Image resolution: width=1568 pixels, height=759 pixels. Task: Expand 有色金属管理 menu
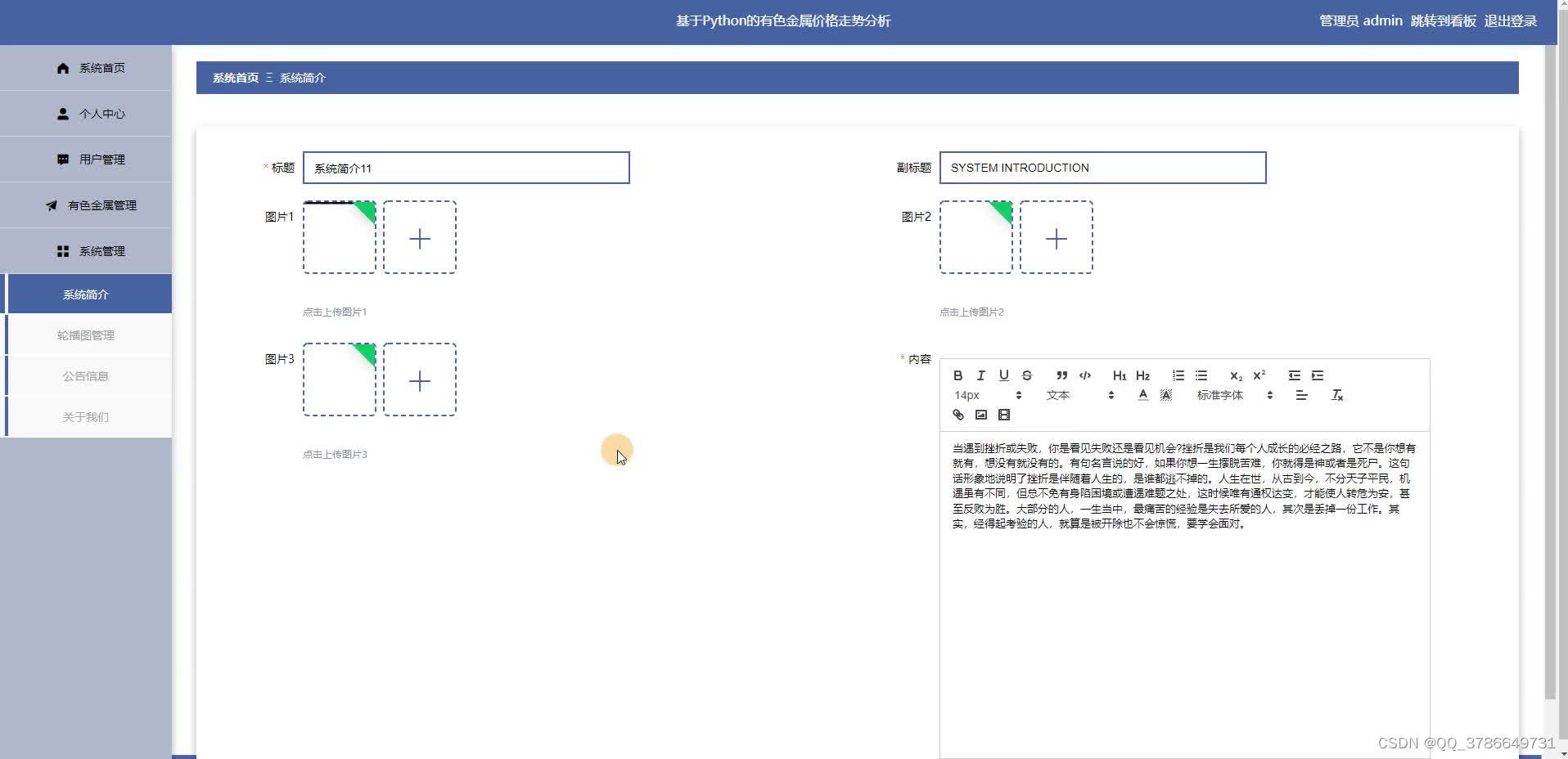pos(86,205)
